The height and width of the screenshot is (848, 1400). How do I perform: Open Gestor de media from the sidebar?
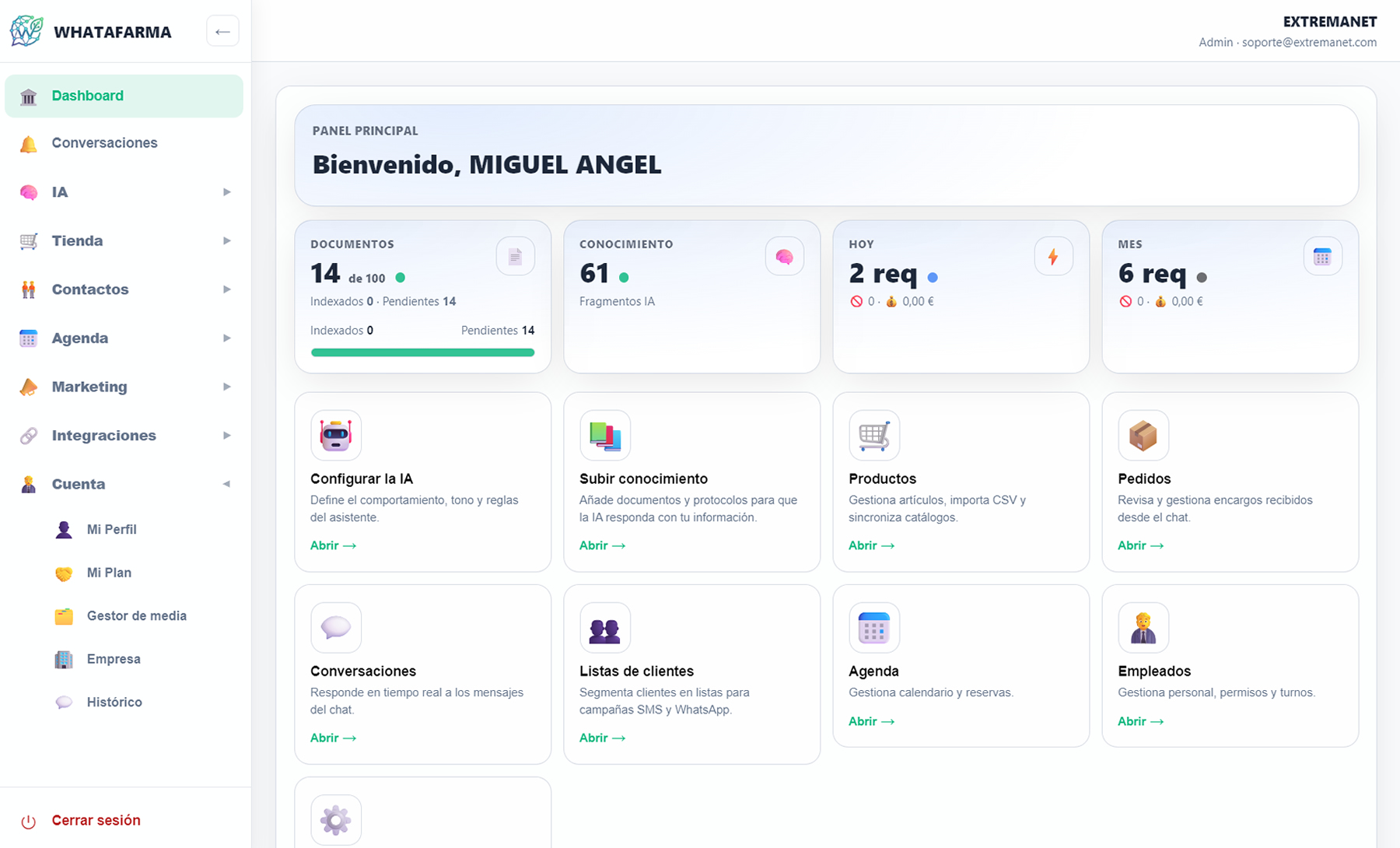click(136, 615)
